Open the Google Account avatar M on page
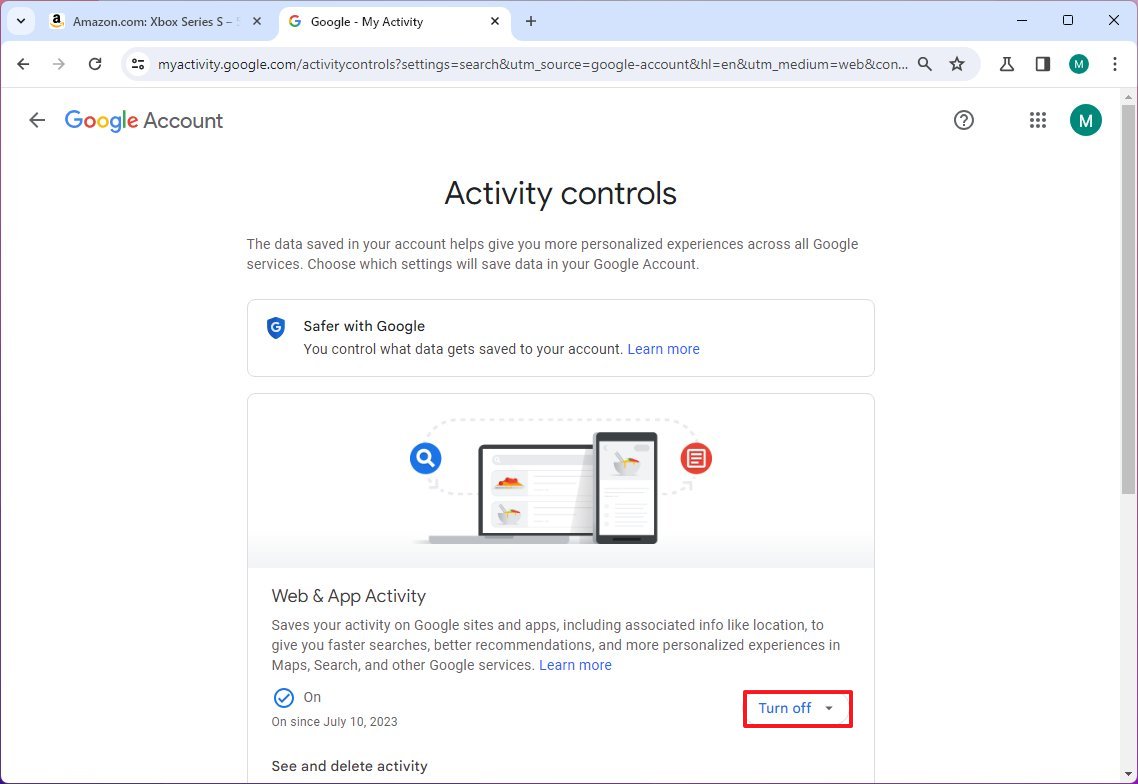Screen dimensions: 1138x784 click(1086, 121)
